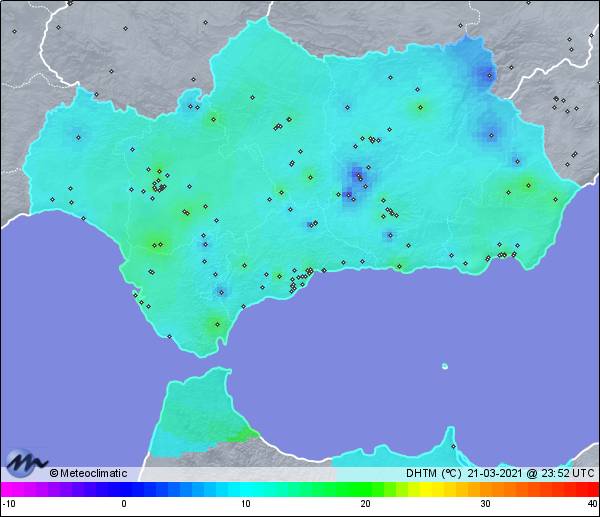The width and height of the screenshot is (600, 517).
Task: Click the small island in the sea
Action: [x=445, y=366]
